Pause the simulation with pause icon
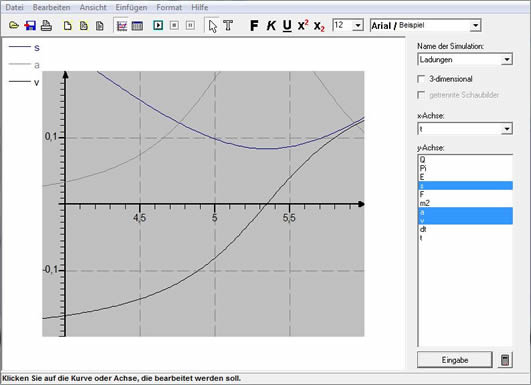Viewport: 531px width, 385px height. (190, 25)
